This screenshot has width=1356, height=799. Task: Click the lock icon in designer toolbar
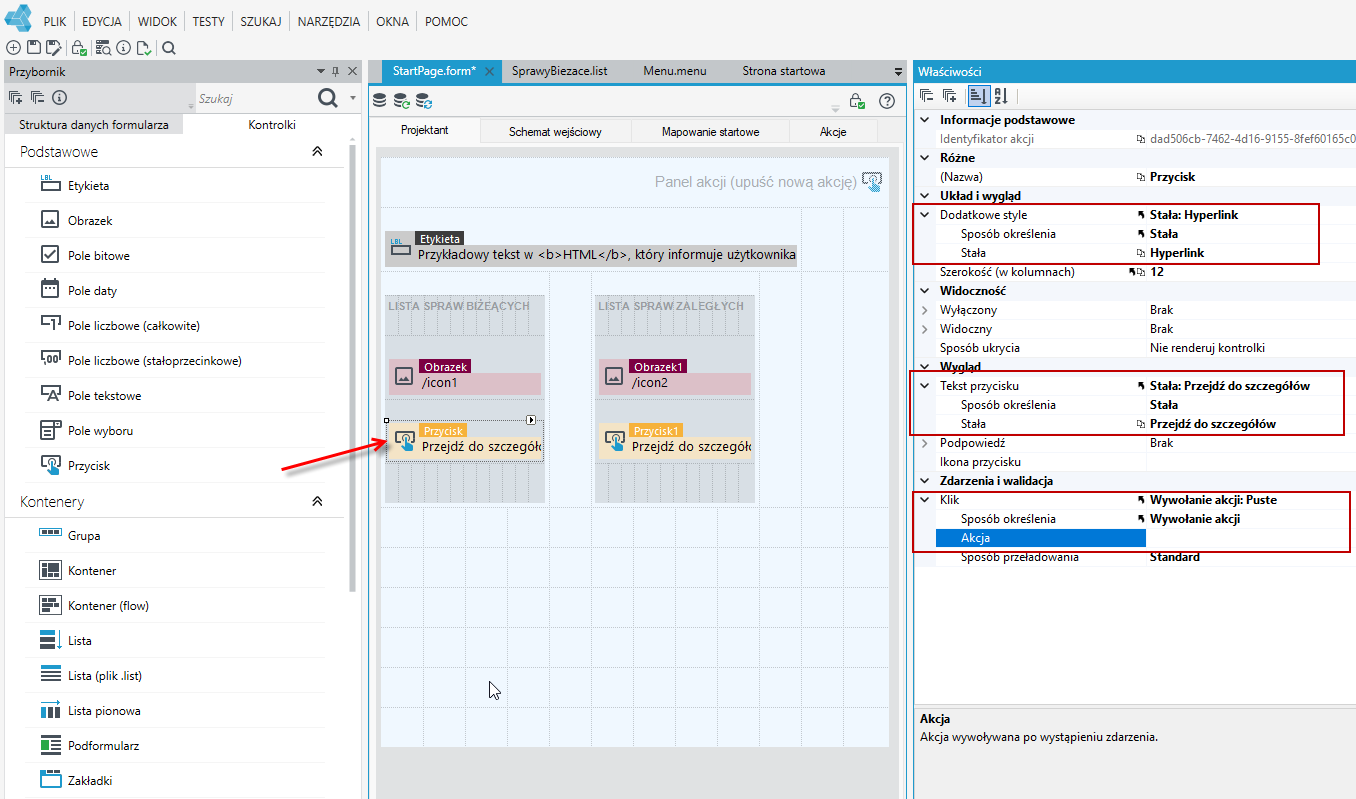point(857,100)
